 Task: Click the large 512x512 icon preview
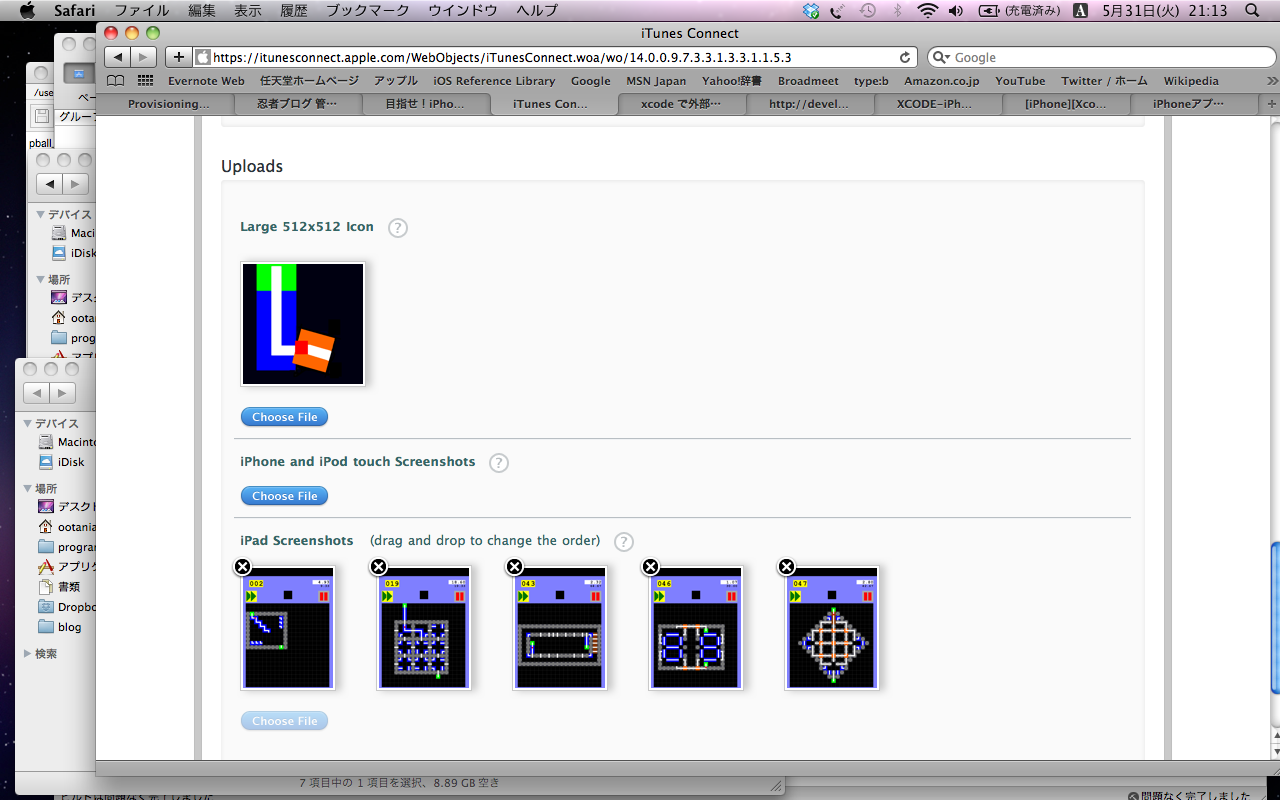pyautogui.click(x=303, y=324)
